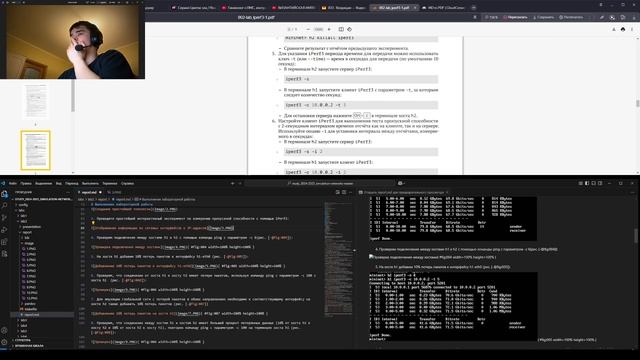Open the Copilot chat icon in VS Code title bar

pos(400,184)
